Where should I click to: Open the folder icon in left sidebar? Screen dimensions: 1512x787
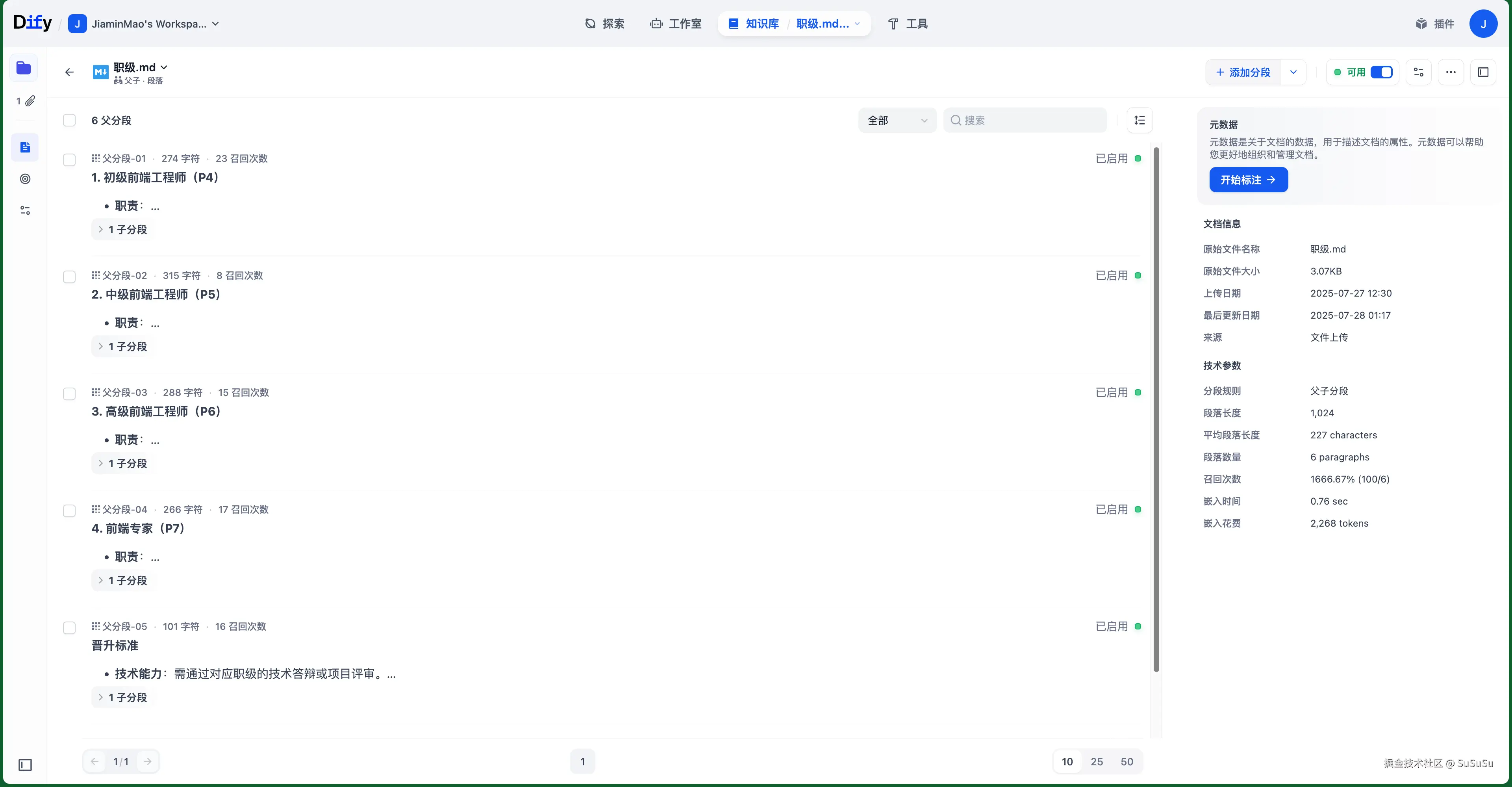(x=24, y=68)
